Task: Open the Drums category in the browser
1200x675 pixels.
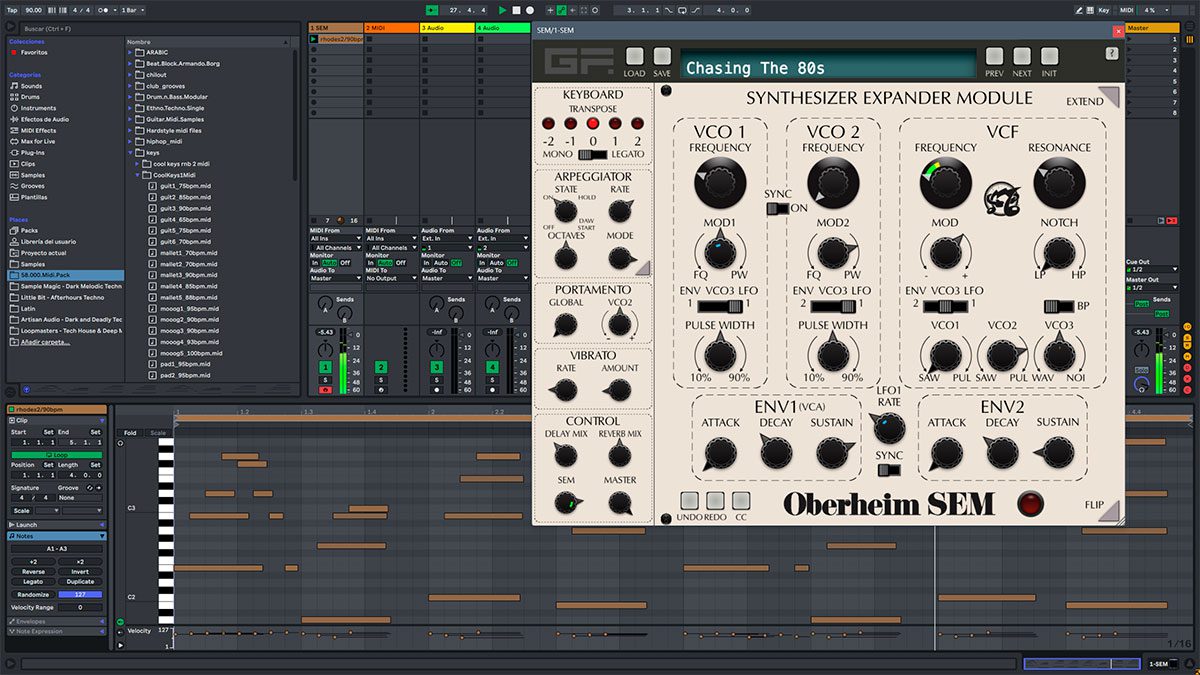Action: (32, 97)
